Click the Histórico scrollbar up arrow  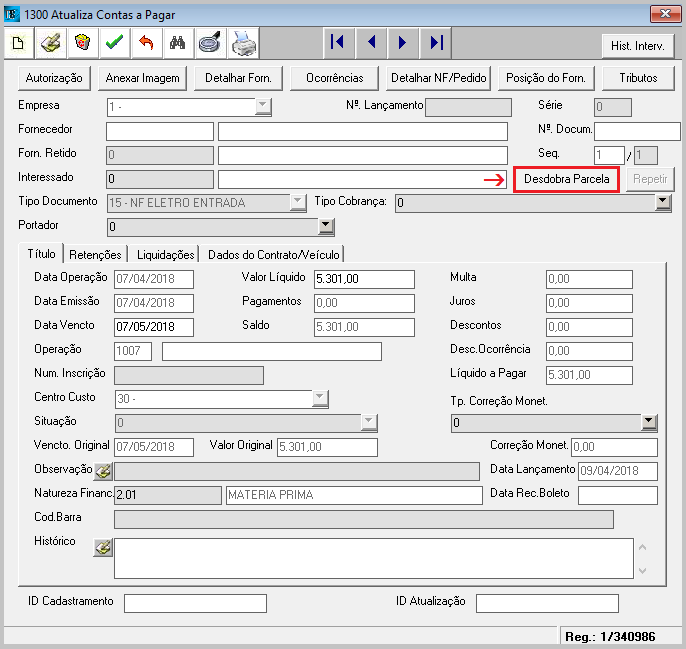(643, 547)
